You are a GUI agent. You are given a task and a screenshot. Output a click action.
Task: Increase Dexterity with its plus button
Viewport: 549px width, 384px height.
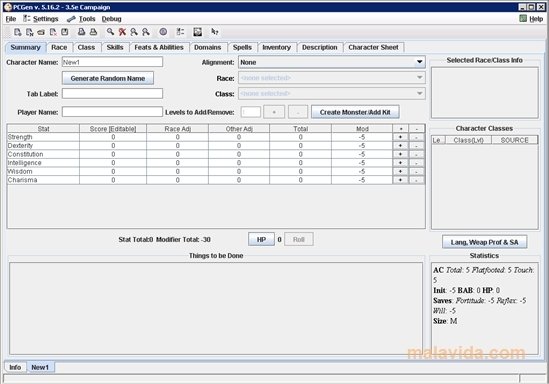coord(400,146)
